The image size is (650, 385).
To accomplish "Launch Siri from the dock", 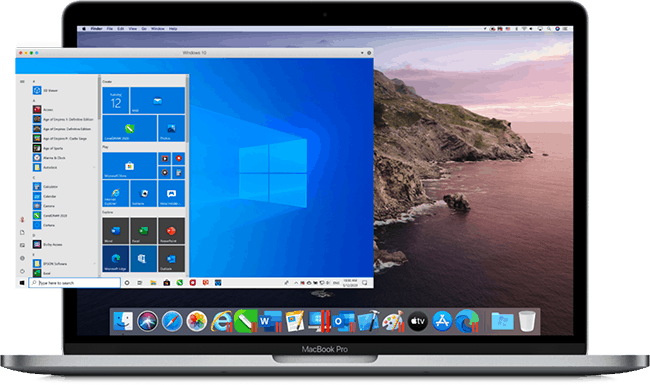I will [x=148, y=321].
